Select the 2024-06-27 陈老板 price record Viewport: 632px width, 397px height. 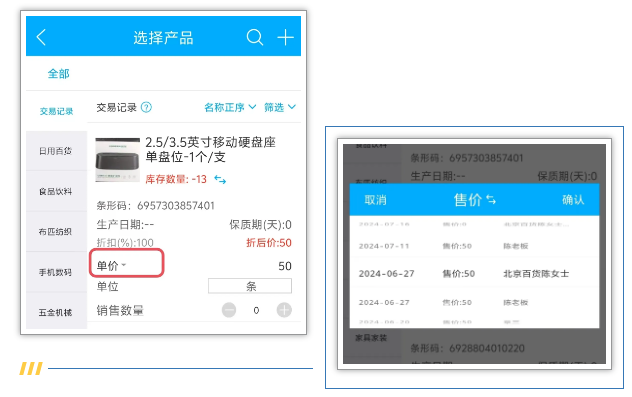coord(474,302)
